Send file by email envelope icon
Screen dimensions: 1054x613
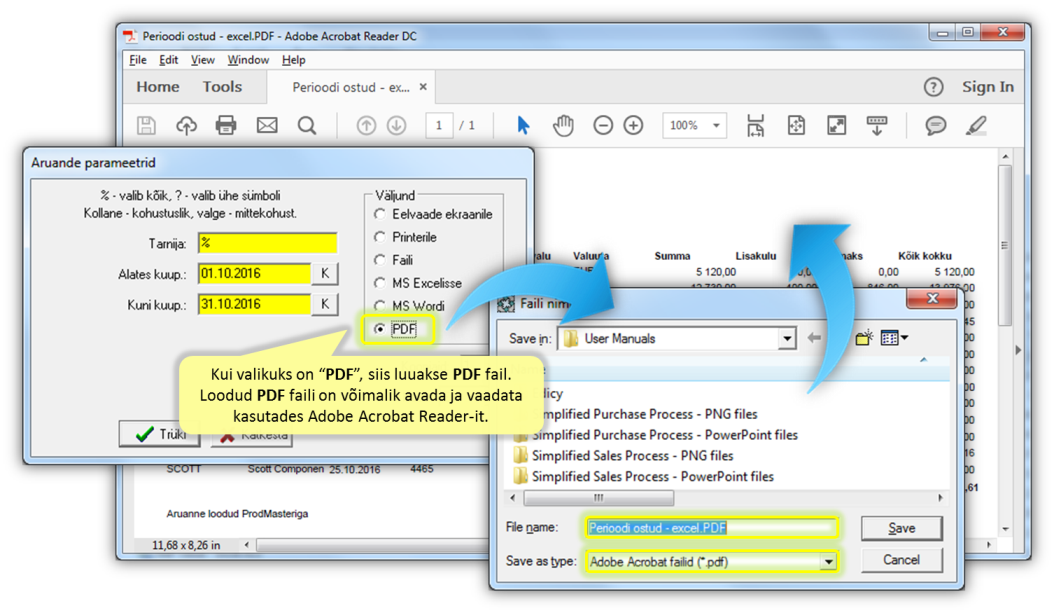click(267, 125)
